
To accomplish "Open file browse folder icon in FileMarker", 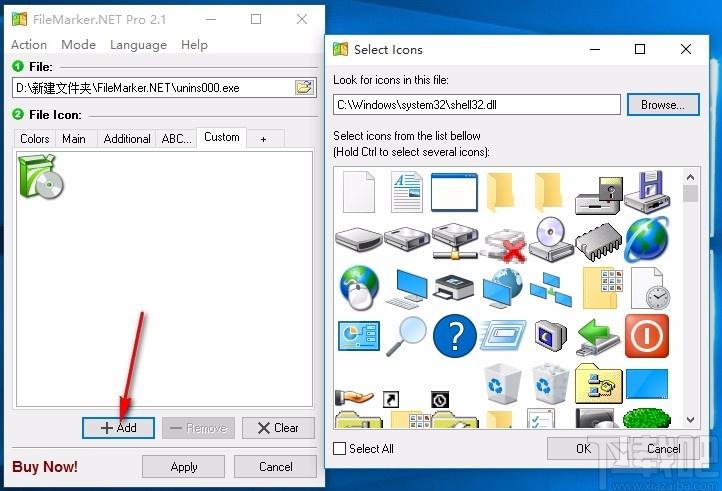I will (304, 88).
